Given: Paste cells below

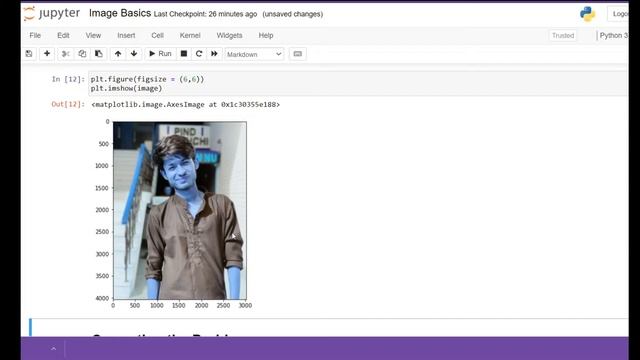Looking at the screenshot, I should point(99,54).
